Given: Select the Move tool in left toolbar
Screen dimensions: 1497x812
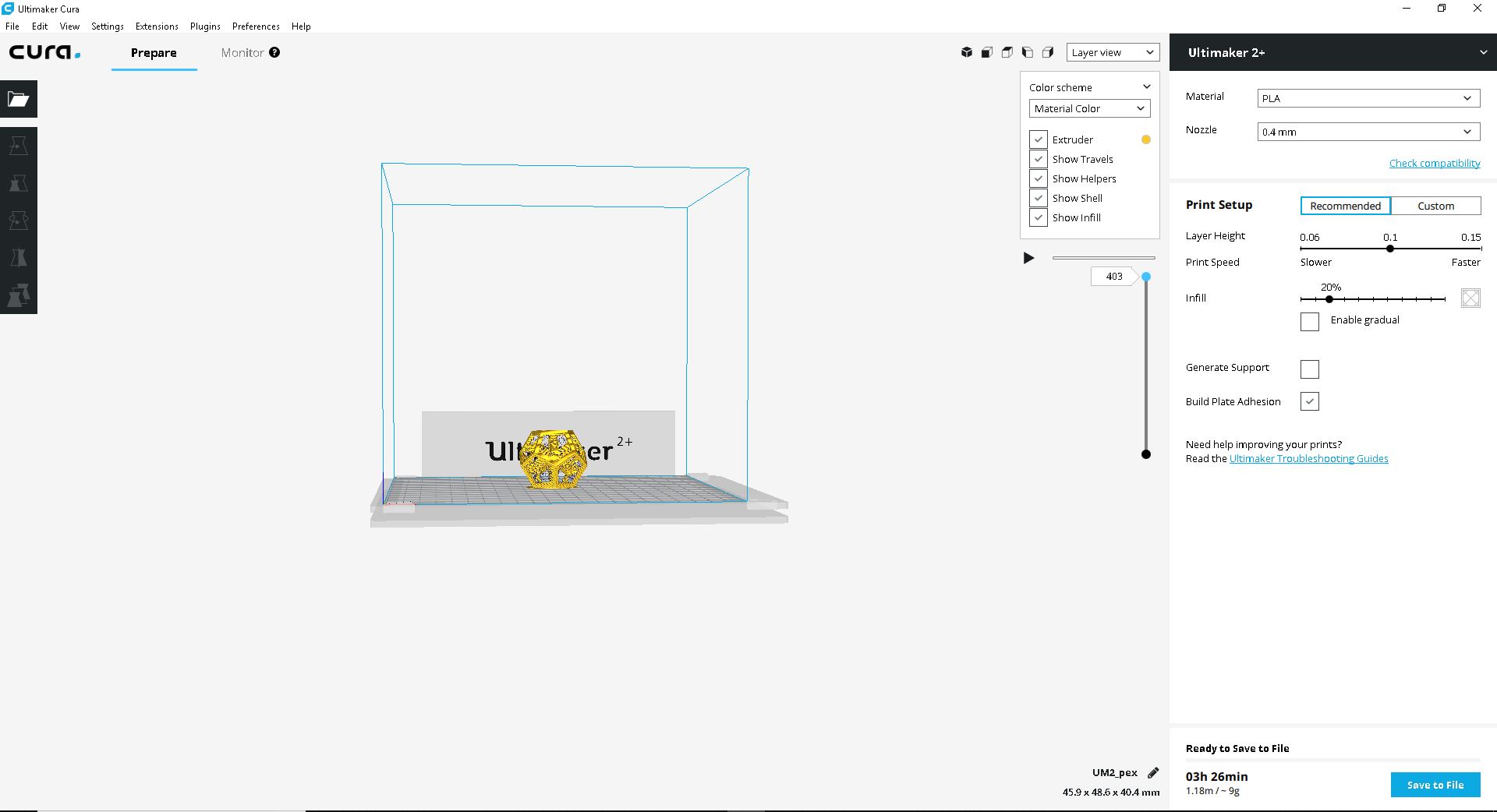Looking at the screenshot, I should 19,146.
